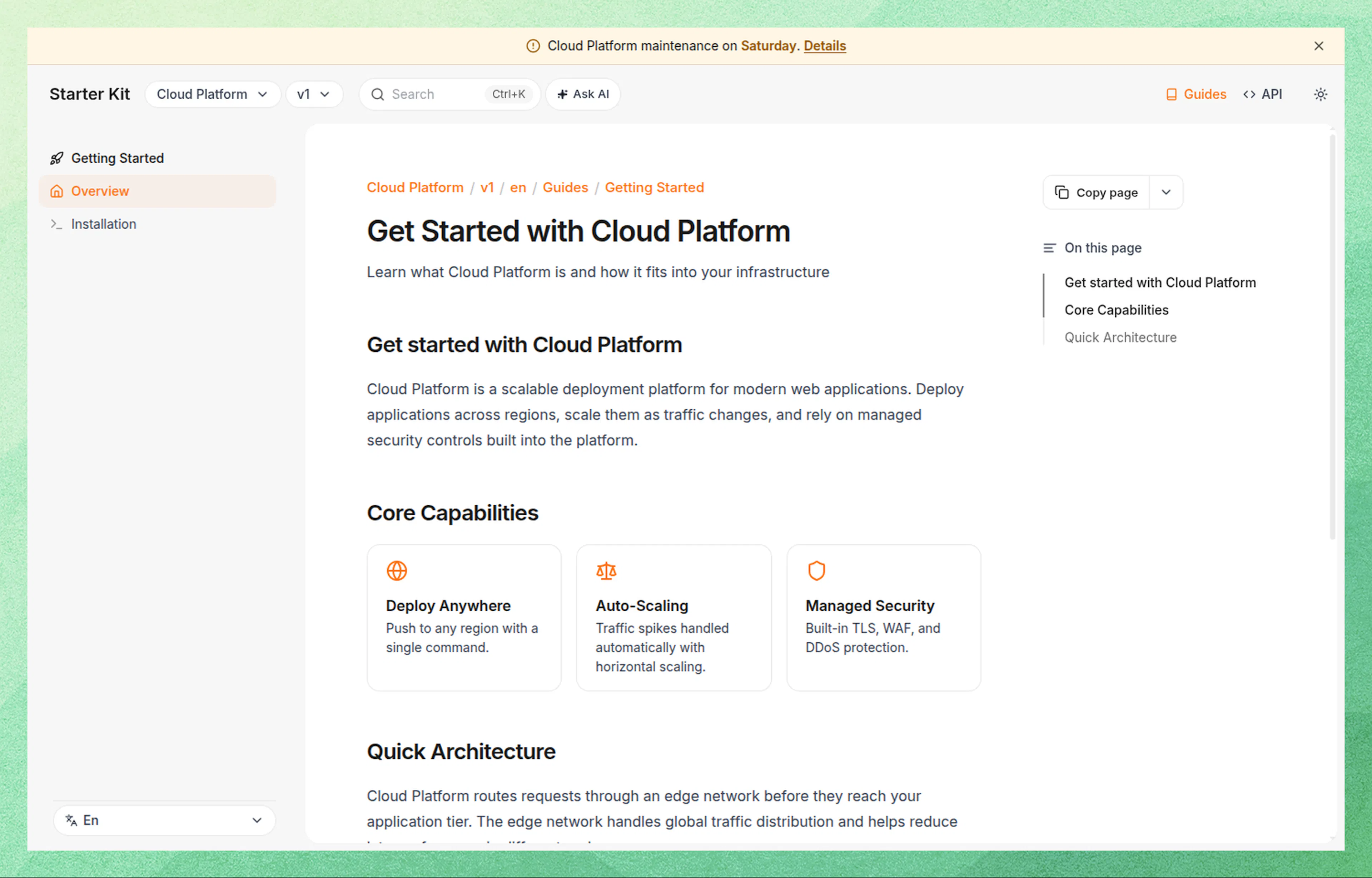Click the book icon beside Guides
Viewport: 1372px width, 878px height.
(x=1171, y=94)
